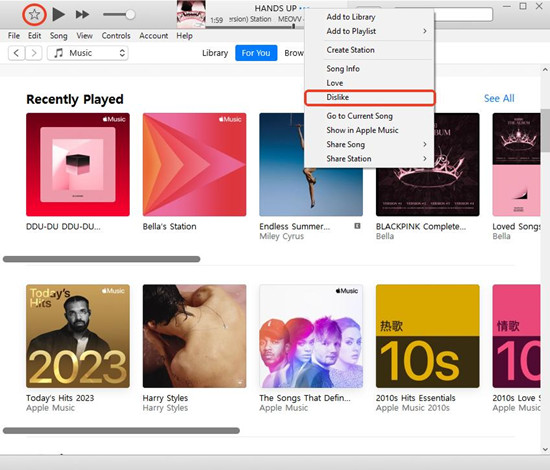Open the View menu
The width and height of the screenshot is (550, 470).
click(x=85, y=36)
